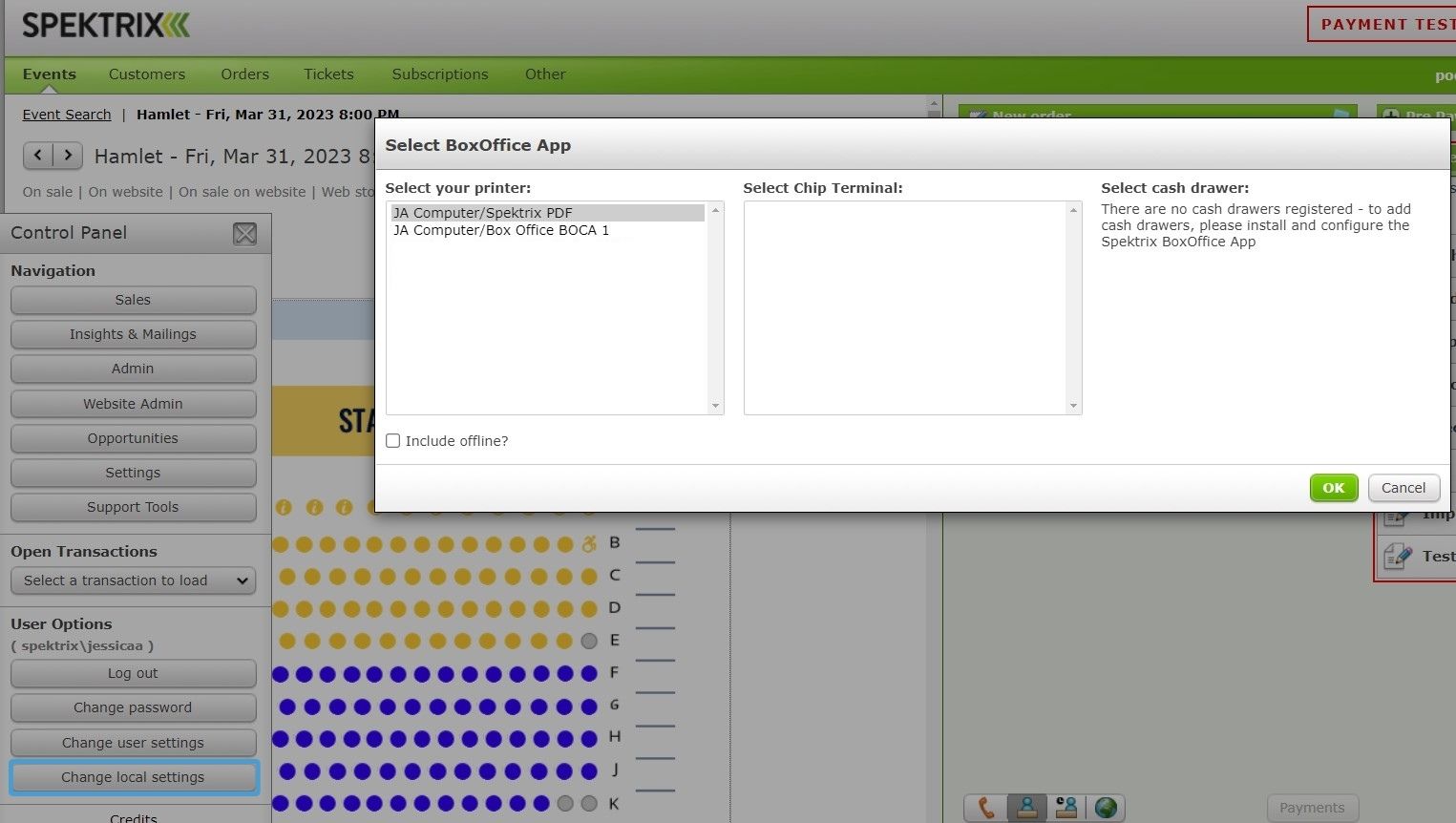Click the Control Panel title text
1456x823 pixels.
click(x=69, y=233)
